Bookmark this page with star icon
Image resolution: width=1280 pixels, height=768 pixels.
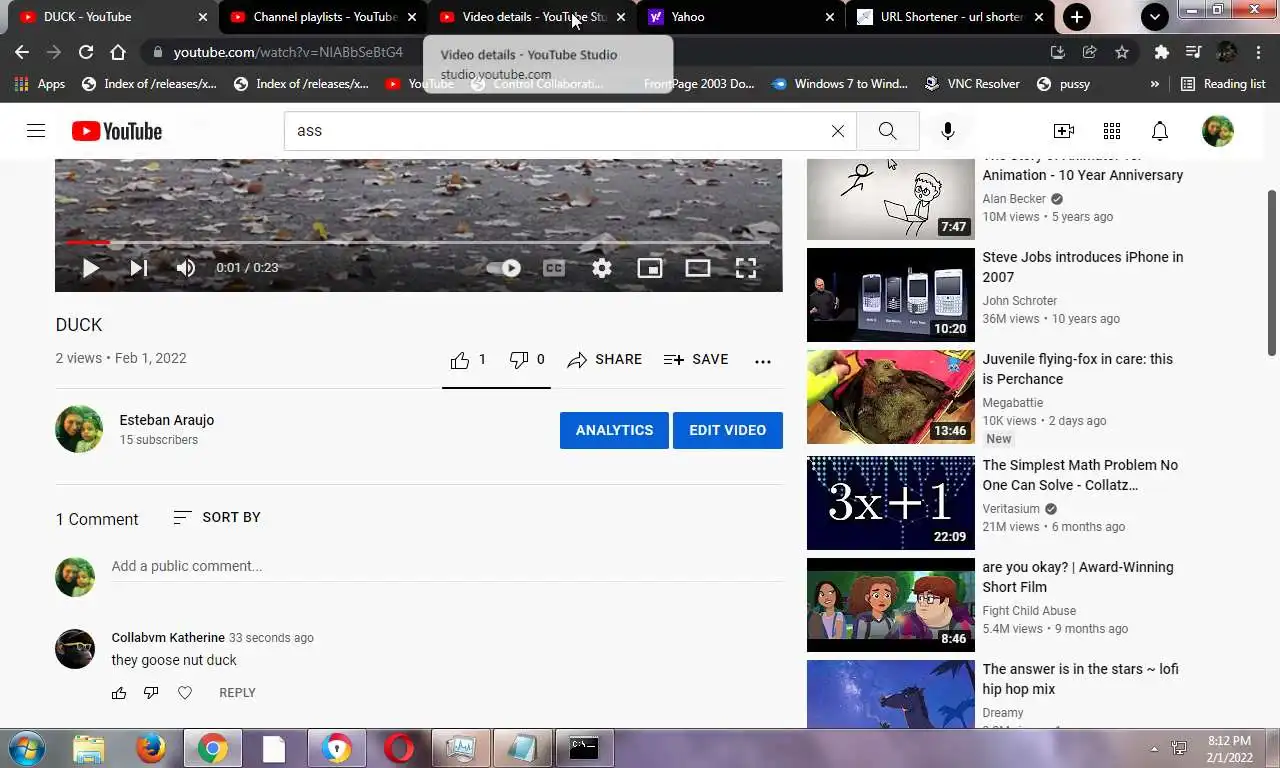tap(1122, 52)
